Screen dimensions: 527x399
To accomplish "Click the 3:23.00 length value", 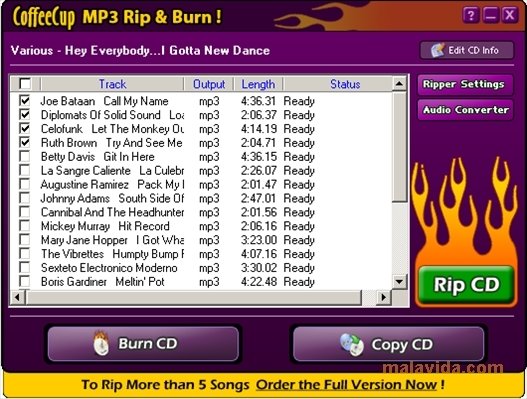I will pyautogui.click(x=258, y=240).
